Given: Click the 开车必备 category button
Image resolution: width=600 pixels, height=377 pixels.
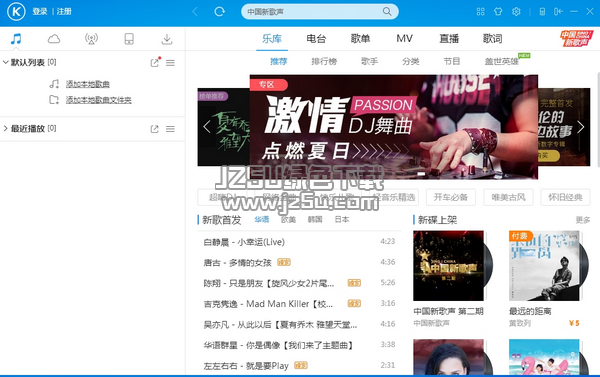Looking at the screenshot, I should 451,197.
